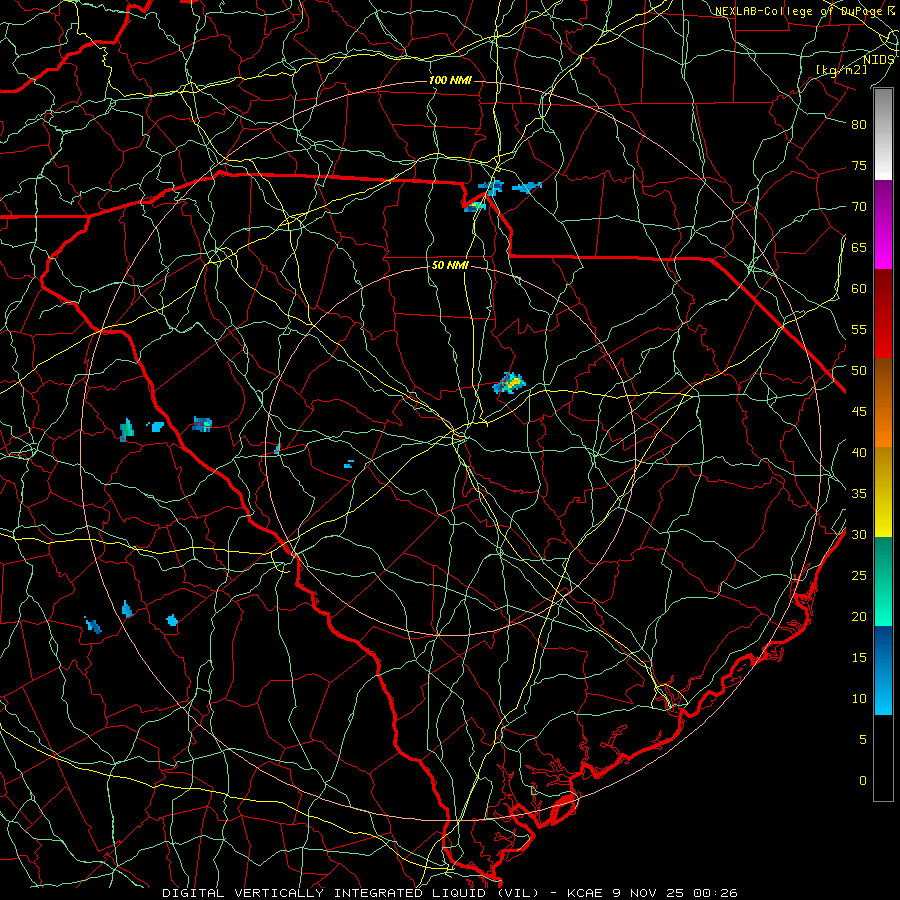Click the [kg/m2] units label
The image size is (900, 900).
[x=841, y=69]
